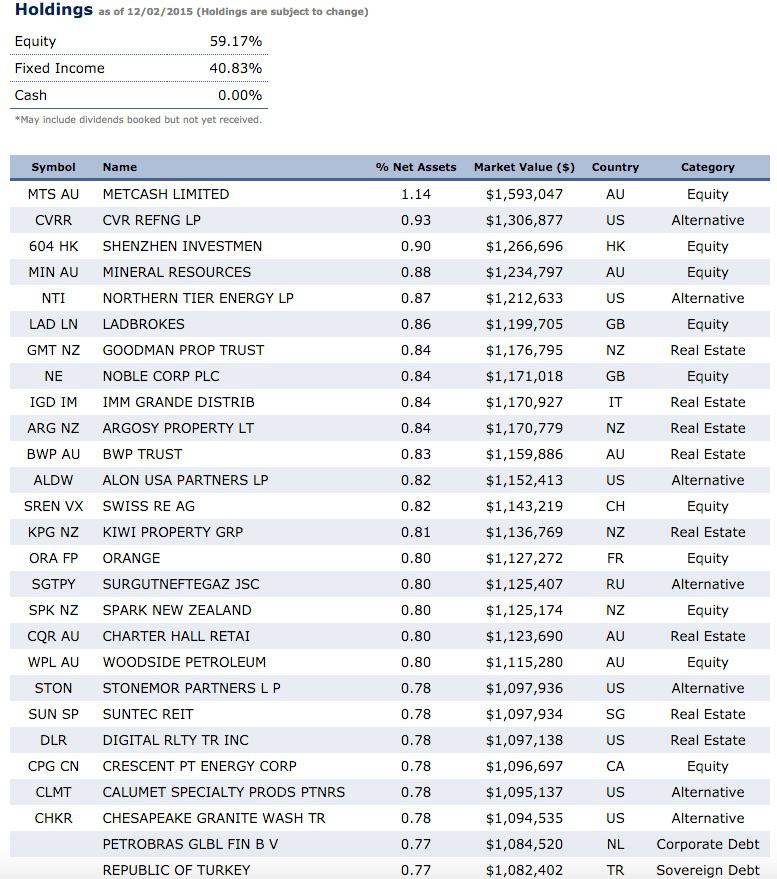Click the FR country cell
777x879 pixels.
pos(615,558)
